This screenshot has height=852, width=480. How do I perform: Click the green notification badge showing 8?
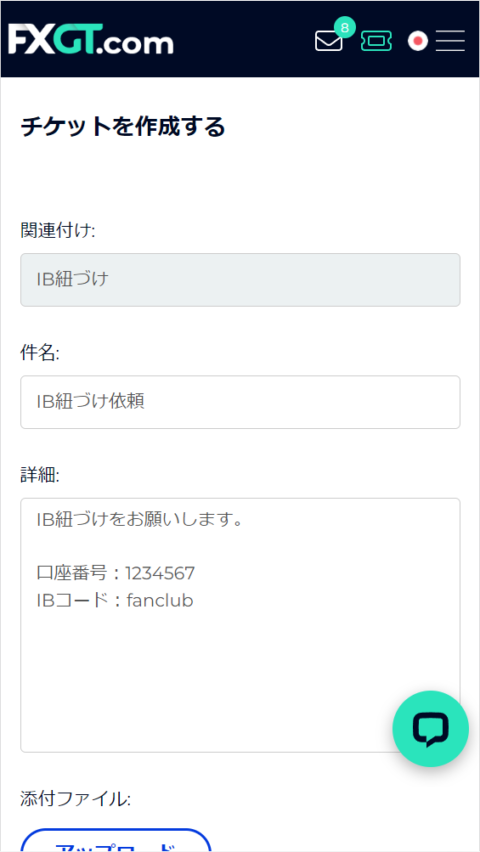(345, 27)
